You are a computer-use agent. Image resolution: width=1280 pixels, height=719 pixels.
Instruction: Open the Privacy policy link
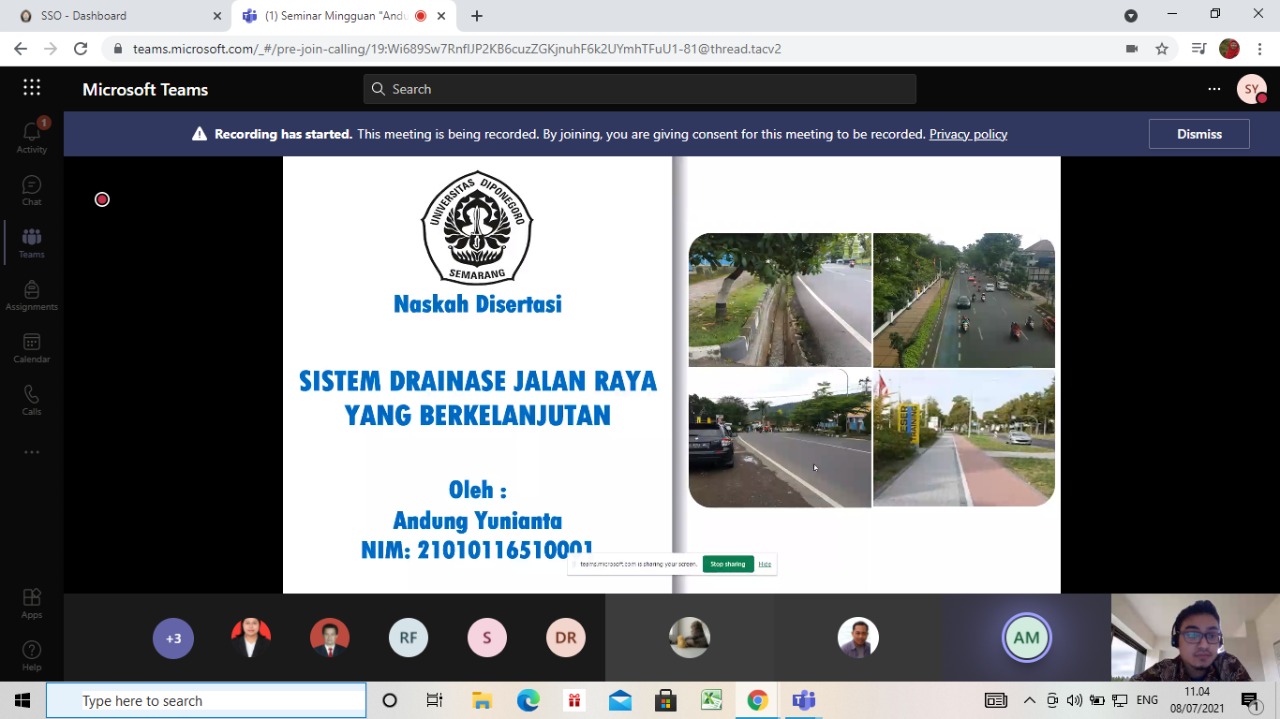(x=967, y=134)
